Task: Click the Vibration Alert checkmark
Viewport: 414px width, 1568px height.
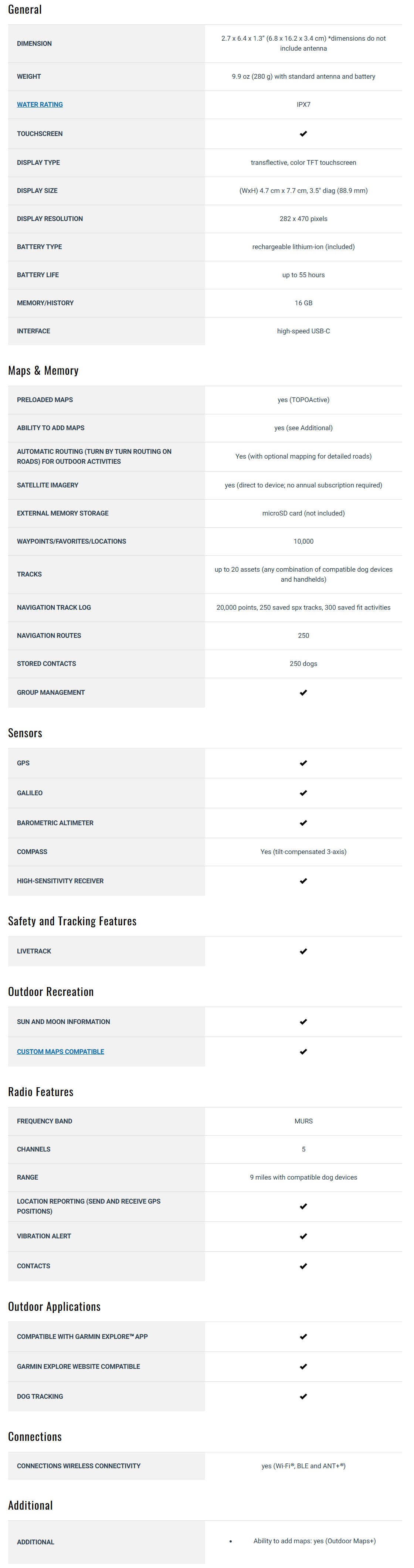Action: click(303, 1236)
